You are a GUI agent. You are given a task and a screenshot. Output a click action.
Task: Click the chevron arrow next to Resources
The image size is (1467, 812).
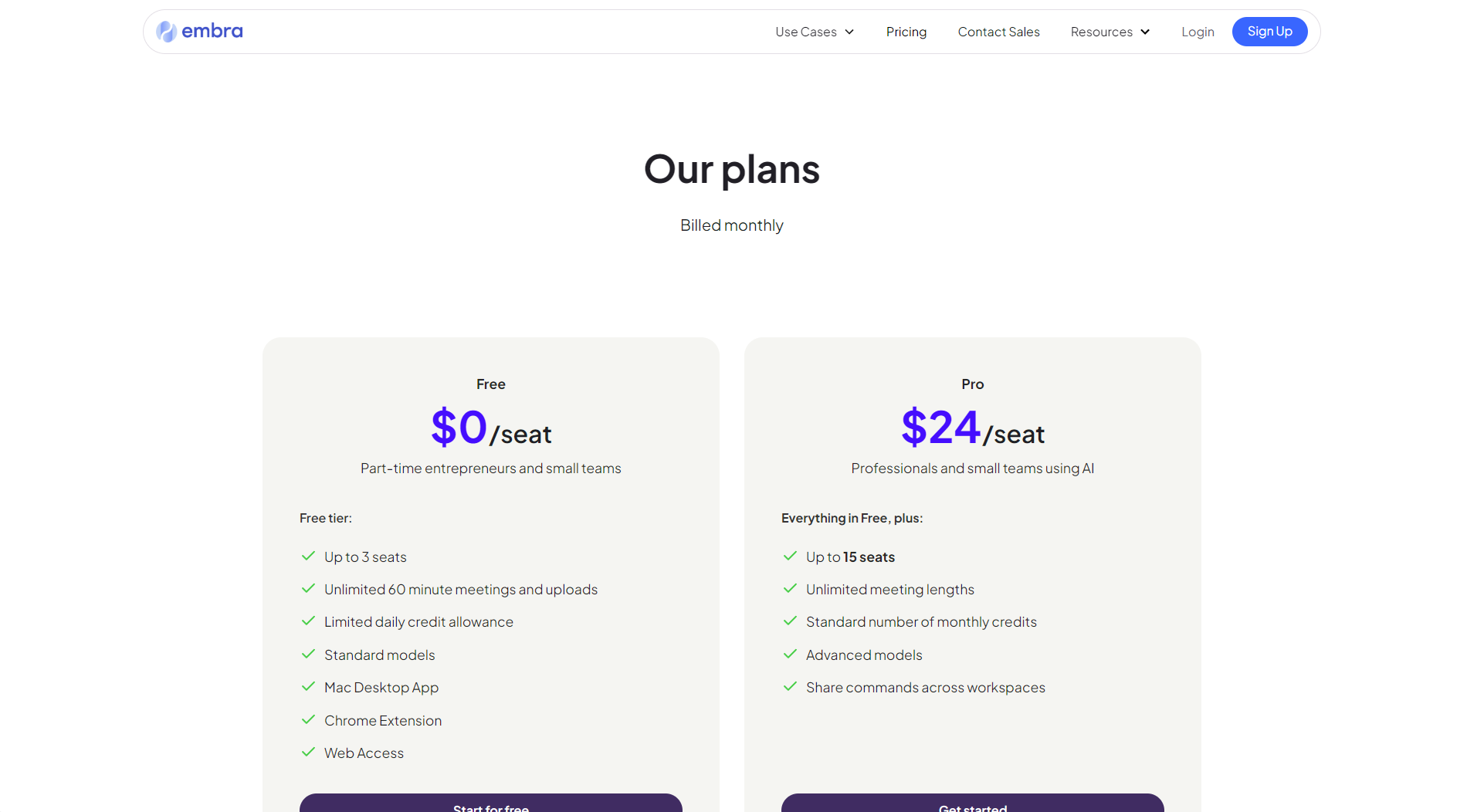coord(1145,32)
